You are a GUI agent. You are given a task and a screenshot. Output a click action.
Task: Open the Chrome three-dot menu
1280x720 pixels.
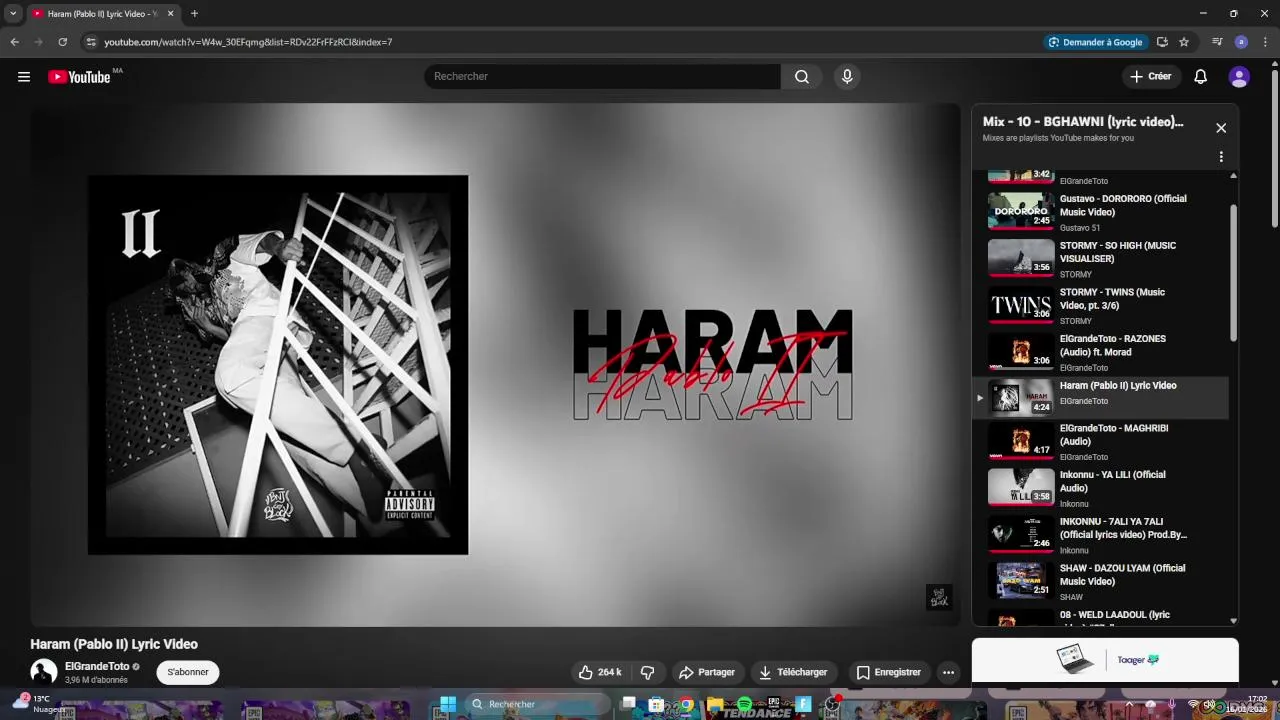pyautogui.click(x=1265, y=42)
